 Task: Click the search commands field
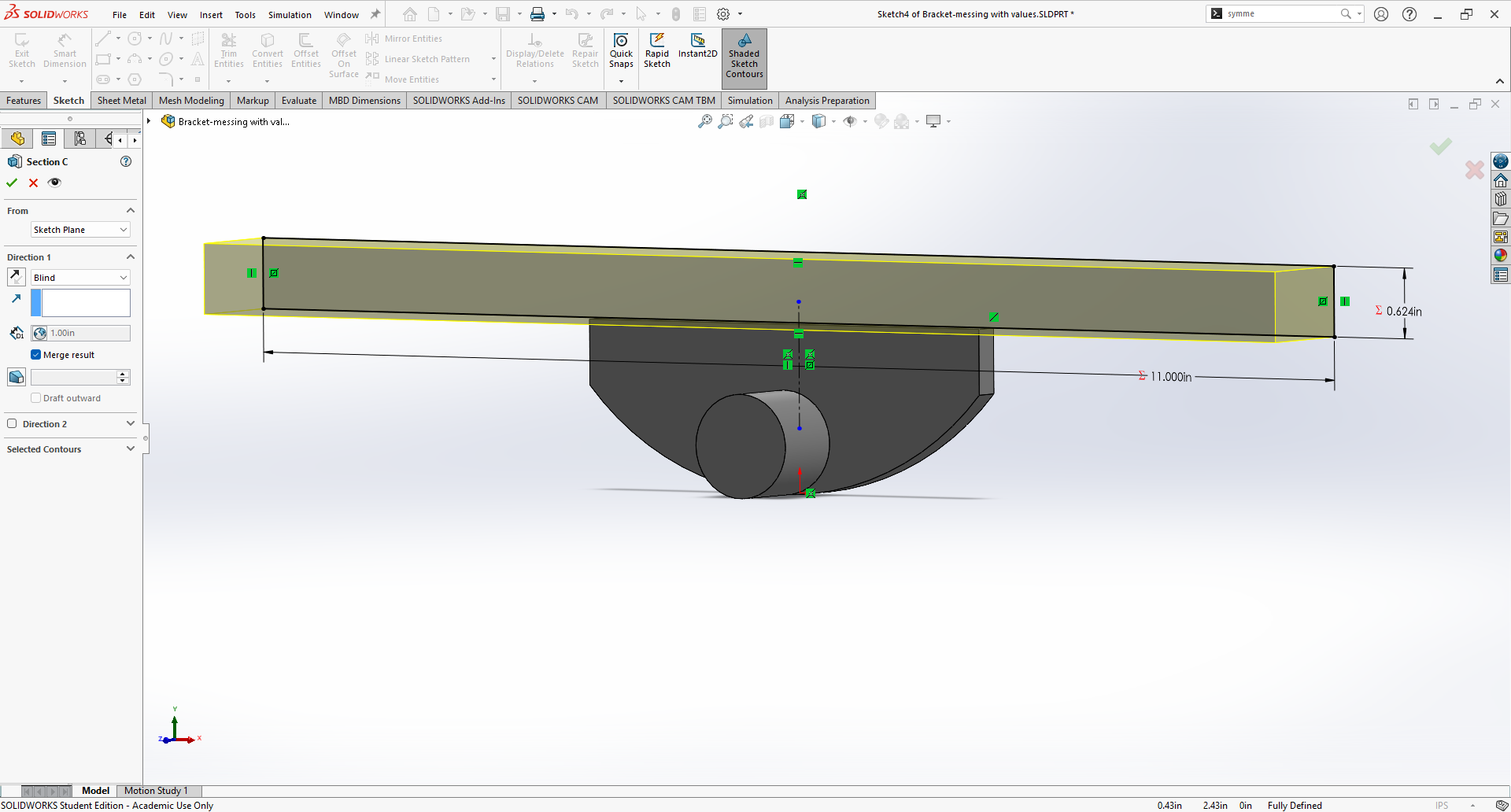point(1281,13)
